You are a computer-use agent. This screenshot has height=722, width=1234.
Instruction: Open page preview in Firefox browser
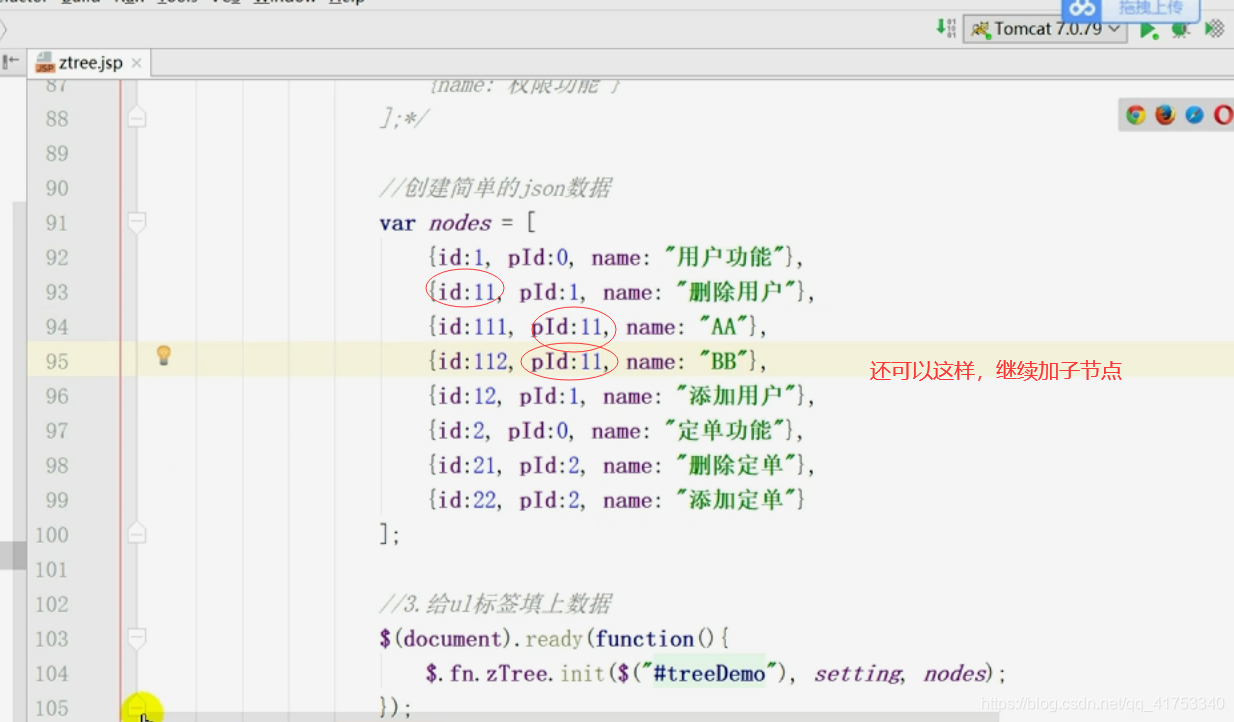1164,115
